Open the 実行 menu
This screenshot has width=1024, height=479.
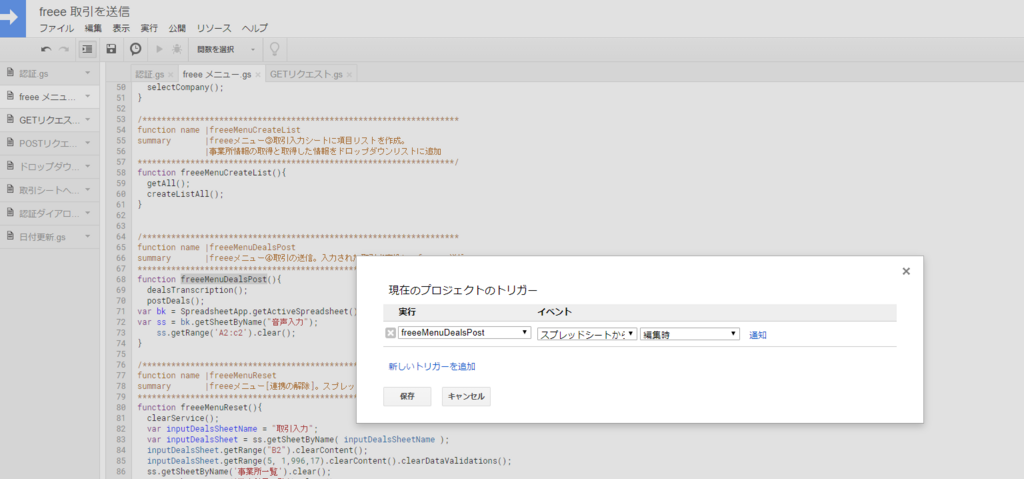pos(149,28)
